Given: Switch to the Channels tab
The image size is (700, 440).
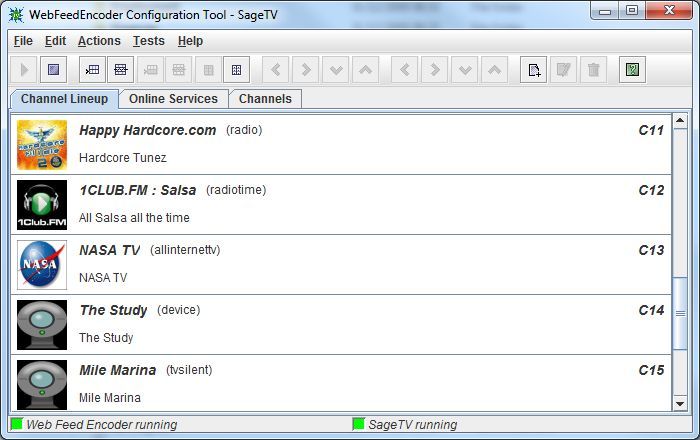Looking at the screenshot, I should [x=265, y=99].
